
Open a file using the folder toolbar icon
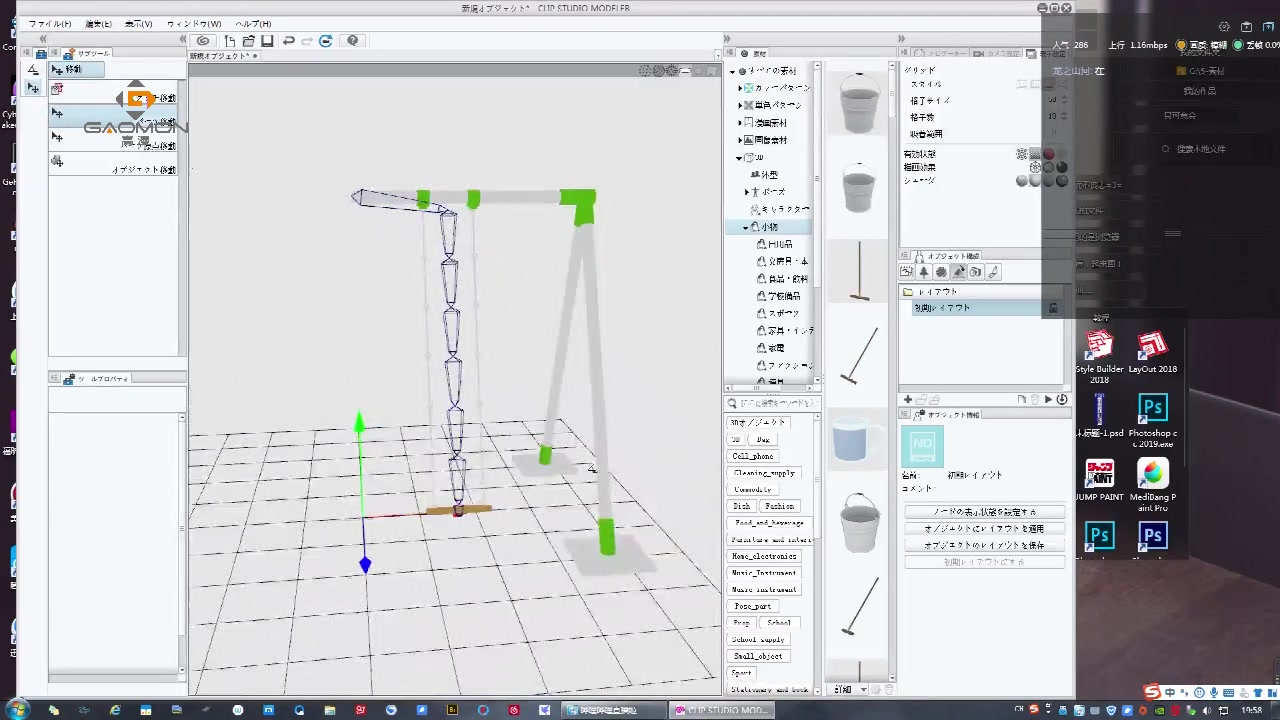(249, 40)
